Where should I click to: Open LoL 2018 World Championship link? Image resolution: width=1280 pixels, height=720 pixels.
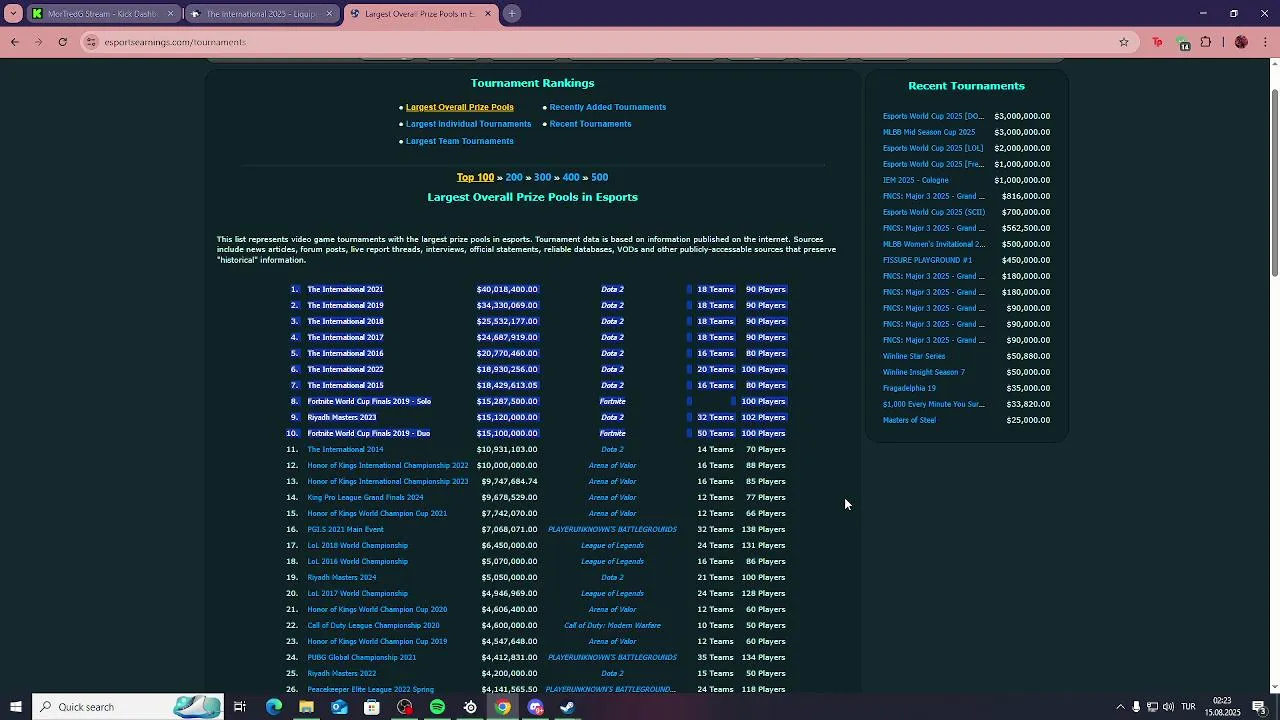click(x=357, y=545)
